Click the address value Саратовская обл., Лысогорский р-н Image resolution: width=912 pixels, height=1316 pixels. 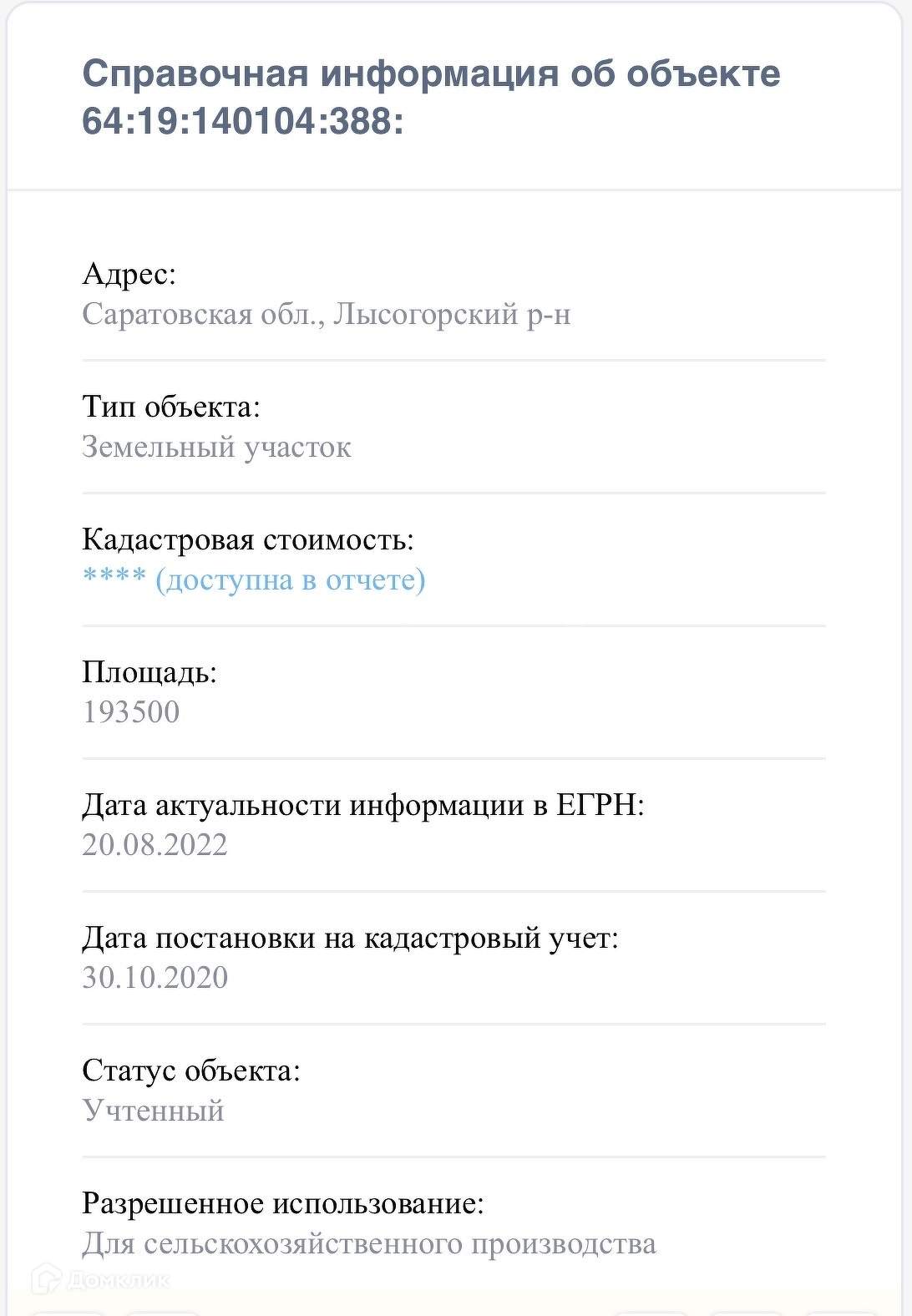coord(327,315)
